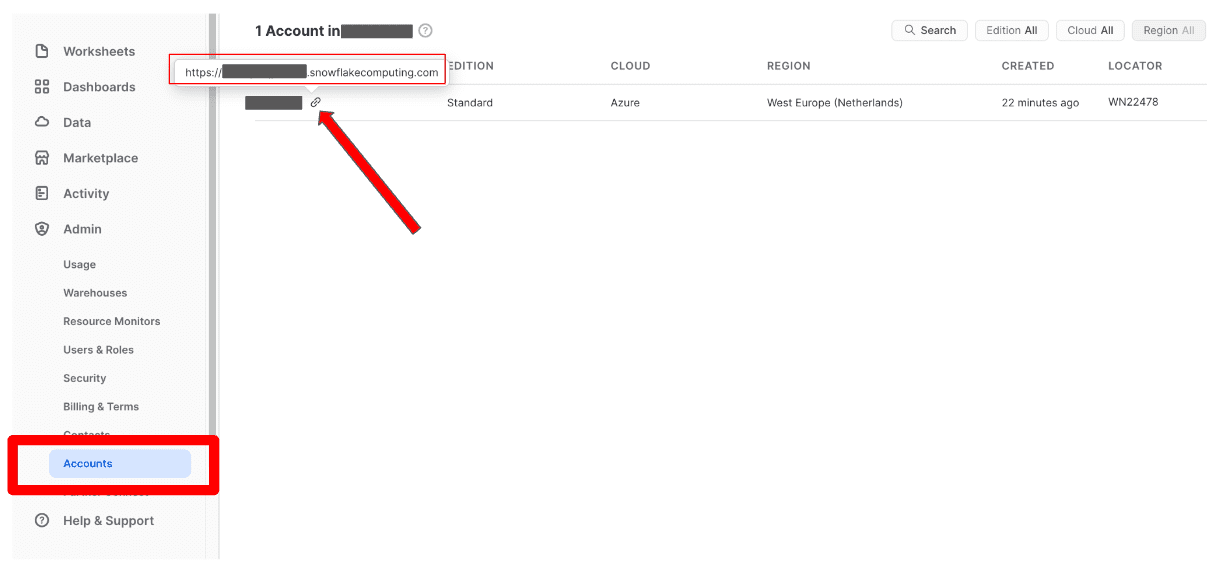Click the account URL link icon

[x=316, y=102]
